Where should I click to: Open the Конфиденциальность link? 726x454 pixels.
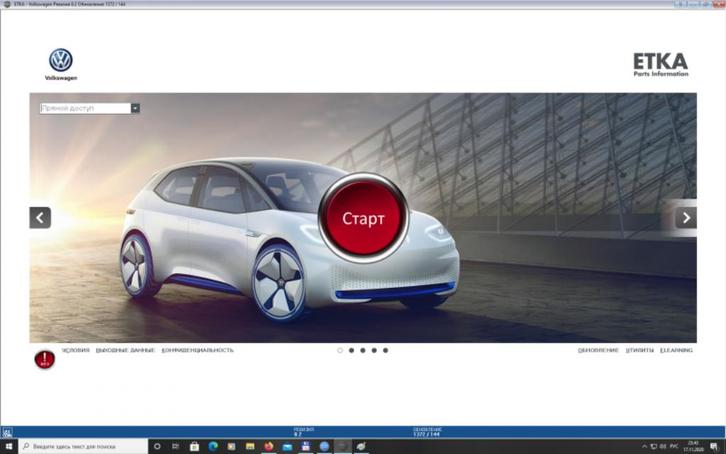click(x=197, y=350)
